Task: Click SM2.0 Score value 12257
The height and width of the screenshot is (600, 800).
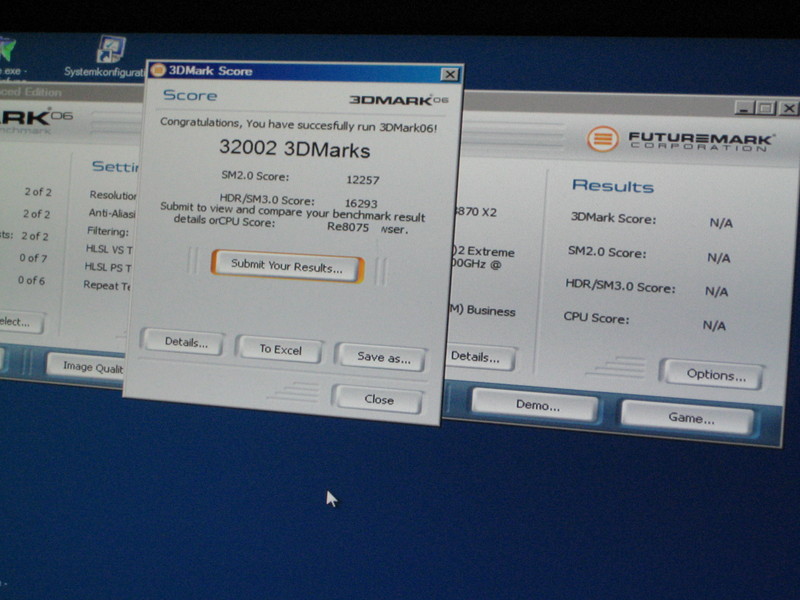Action: pos(363,180)
